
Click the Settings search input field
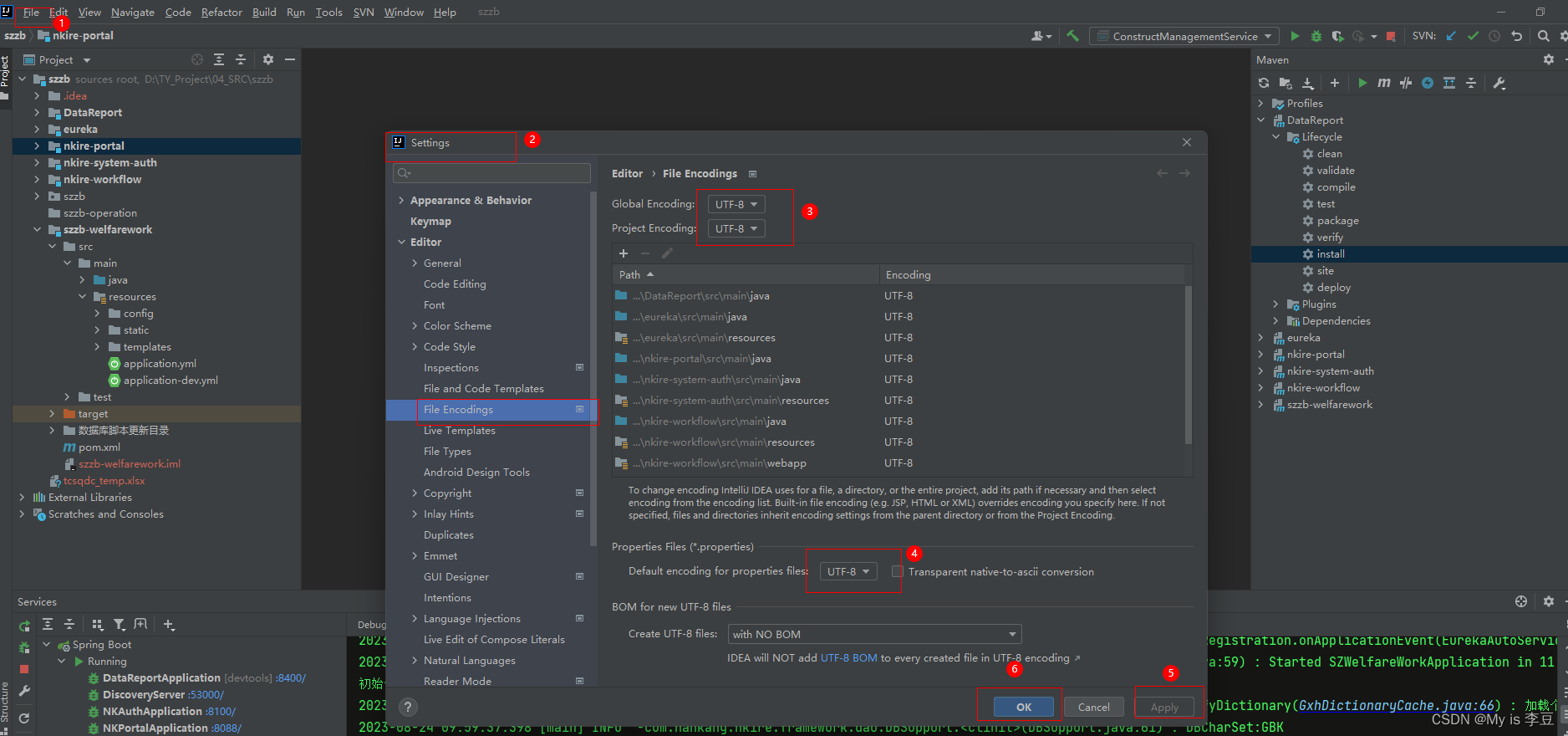[x=491, y=173]
